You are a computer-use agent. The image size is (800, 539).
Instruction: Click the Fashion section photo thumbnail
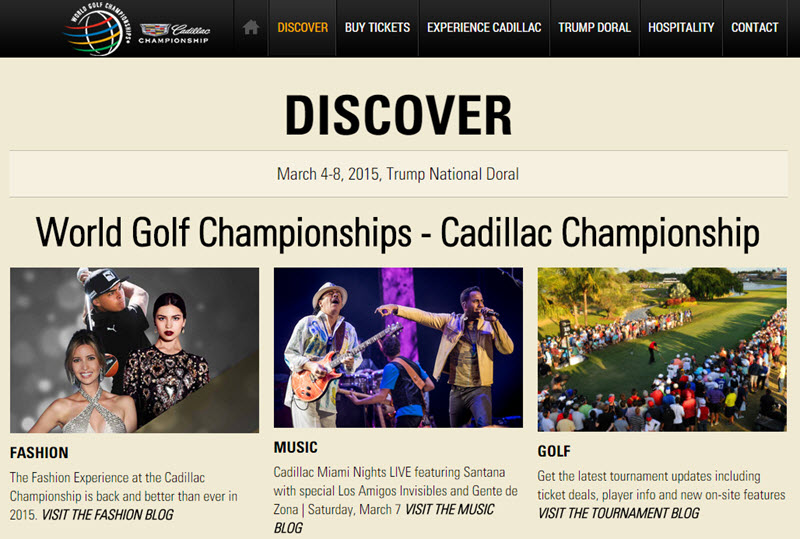coord(134,350)
